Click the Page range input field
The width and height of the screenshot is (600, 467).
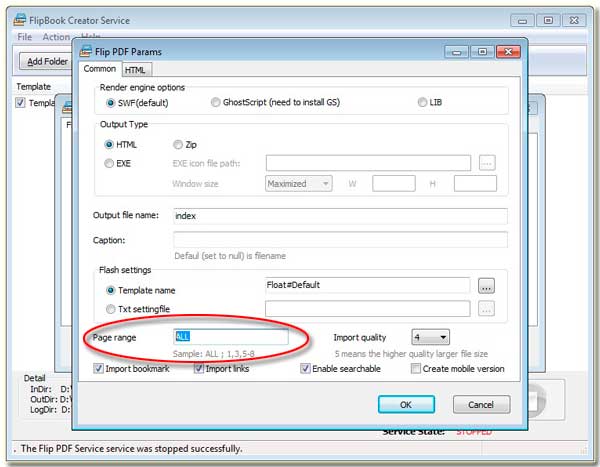click(231, 337)
